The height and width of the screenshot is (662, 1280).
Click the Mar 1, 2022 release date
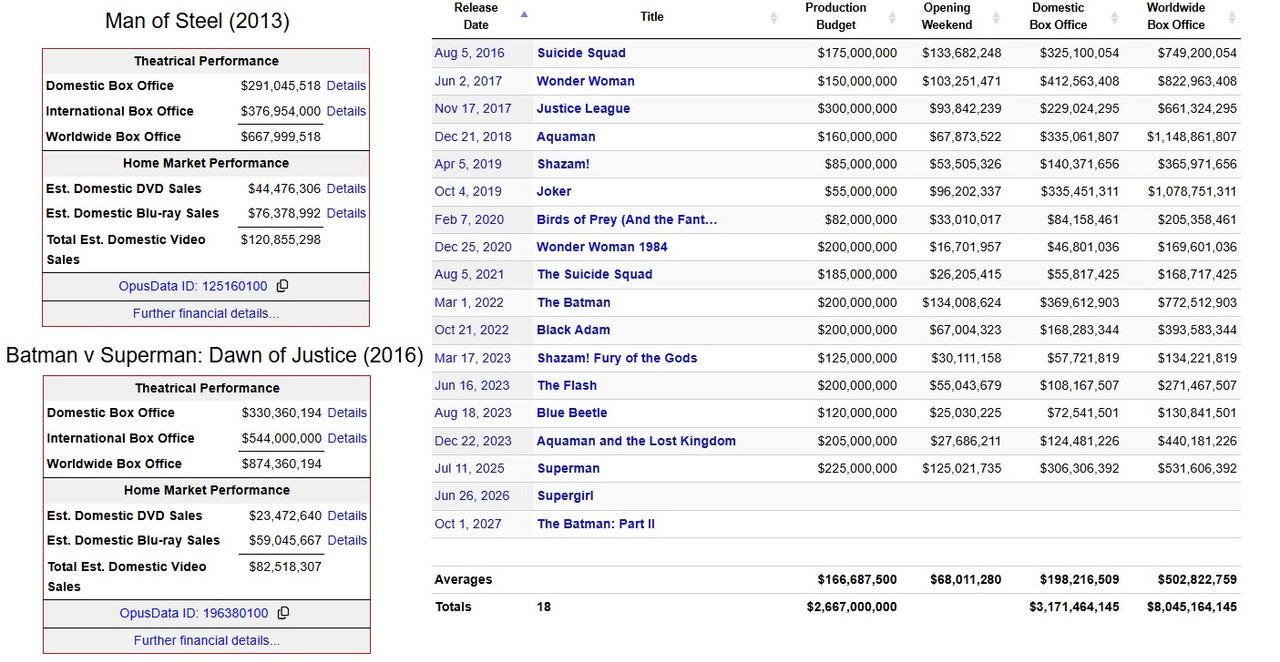click(469, 302)
